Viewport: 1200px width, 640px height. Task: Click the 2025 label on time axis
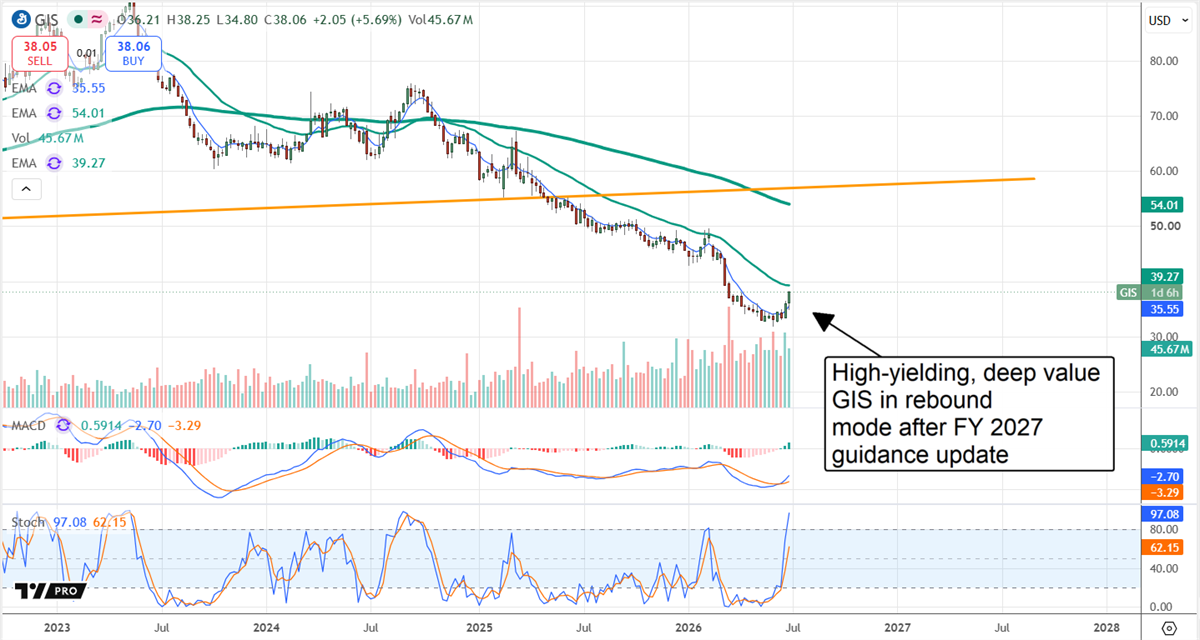479,627
